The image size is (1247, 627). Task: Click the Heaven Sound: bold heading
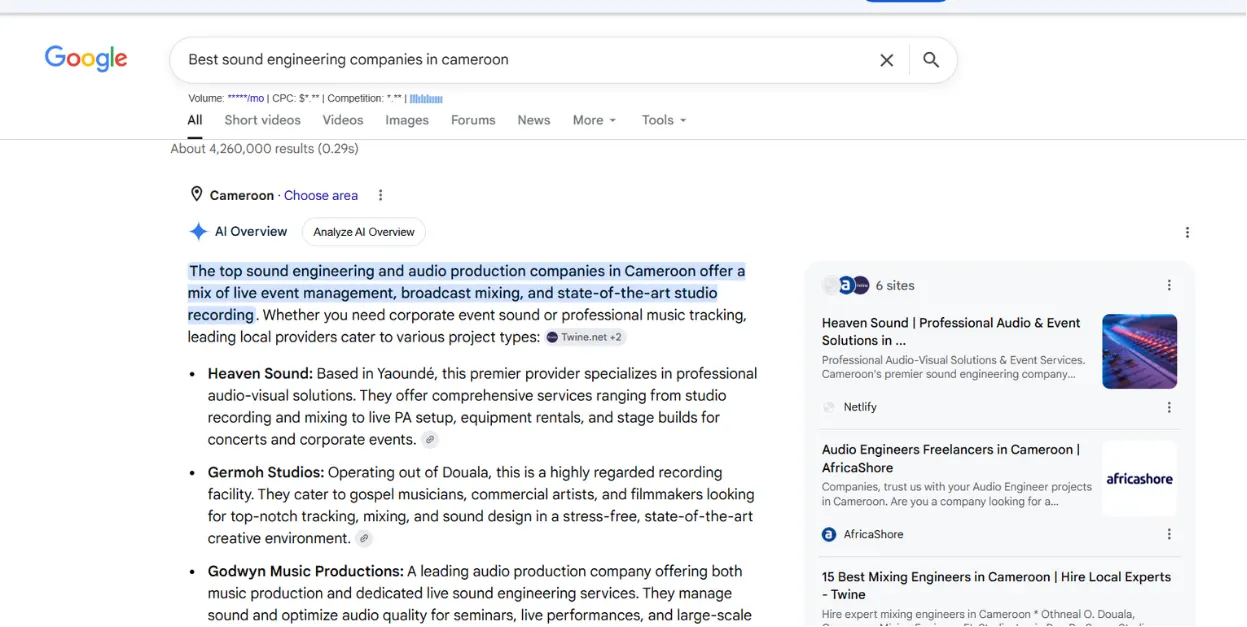[x=260, y=373]
